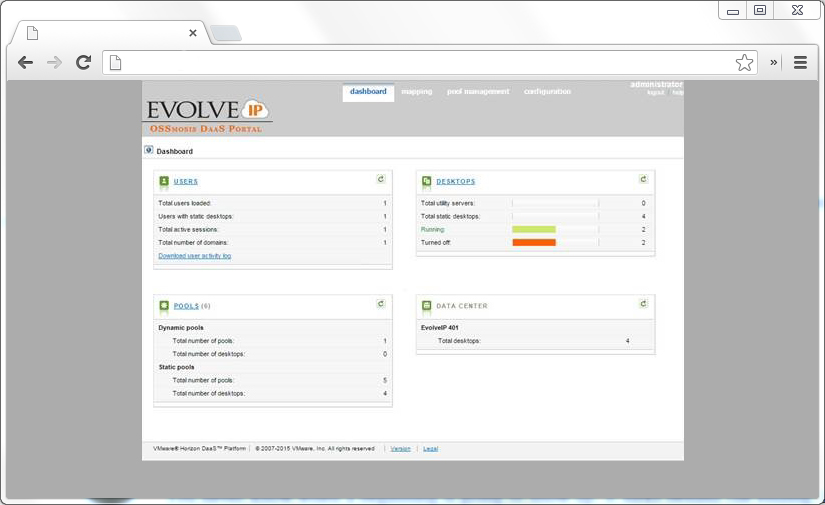
Task: Click the page icon in the browser tab
Action: [x=33, y=33]
